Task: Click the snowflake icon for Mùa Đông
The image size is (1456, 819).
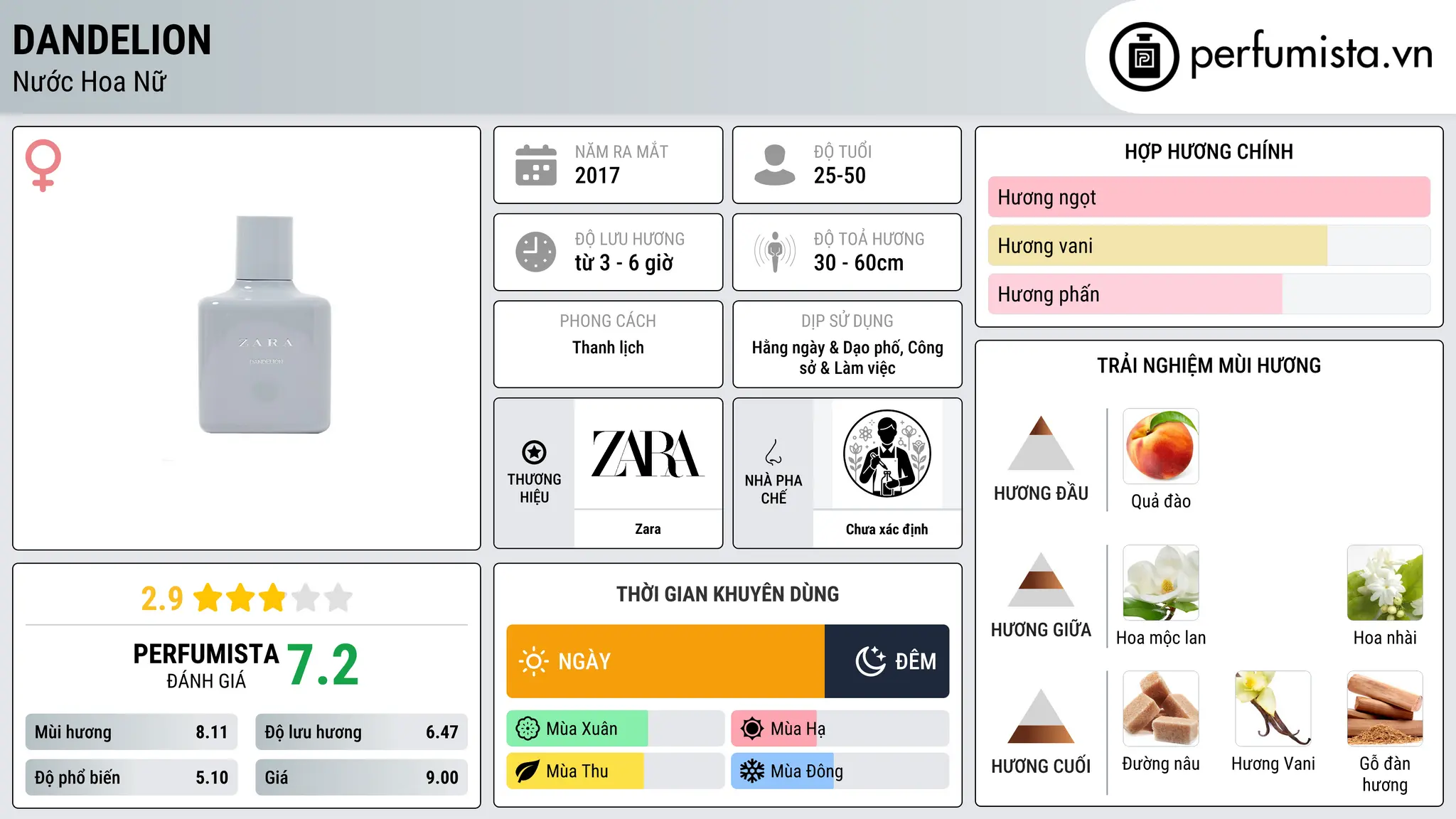Action: point(752,771)
